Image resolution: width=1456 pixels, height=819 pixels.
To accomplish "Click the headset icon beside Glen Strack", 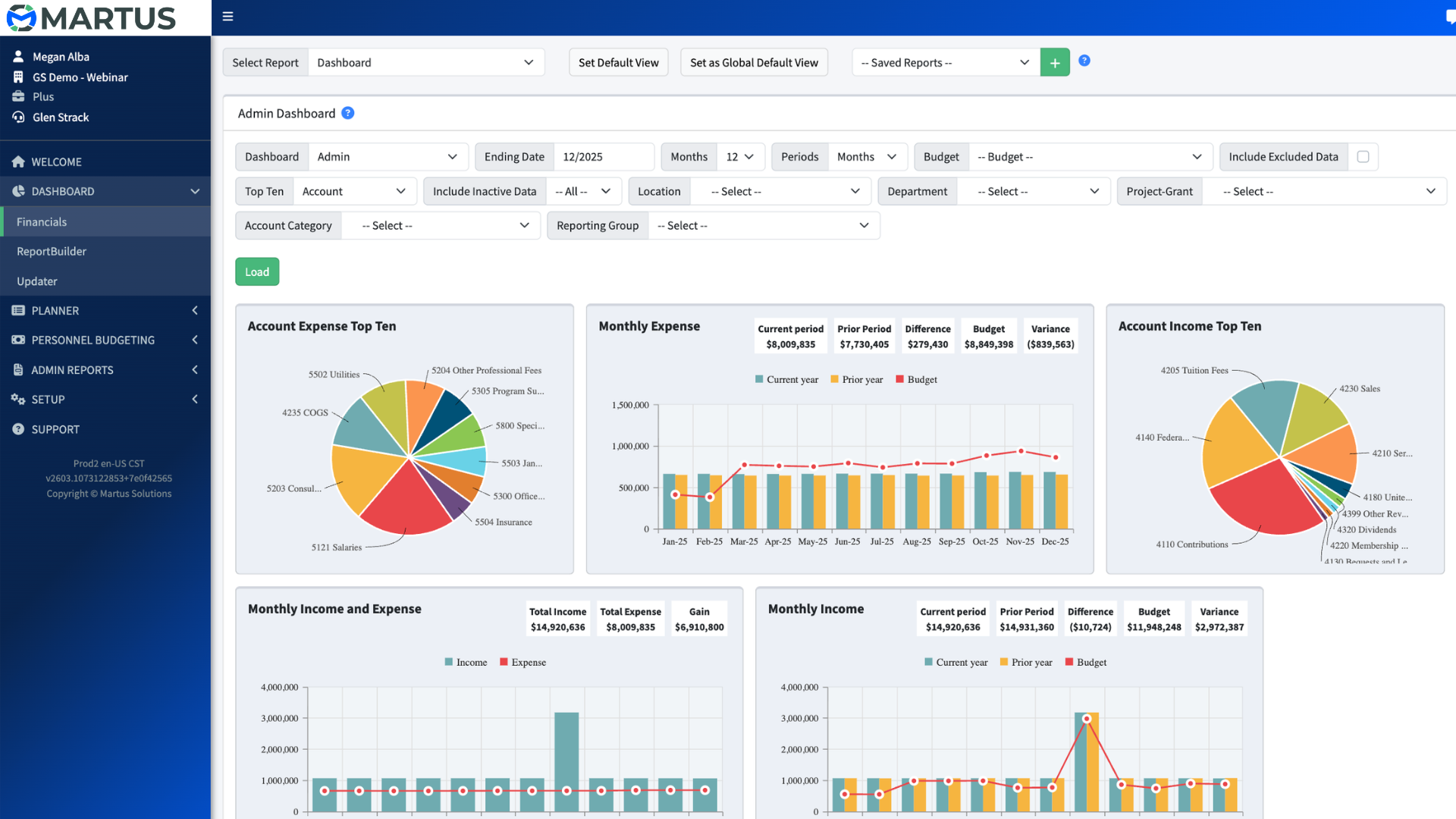I will coord(18,117).
